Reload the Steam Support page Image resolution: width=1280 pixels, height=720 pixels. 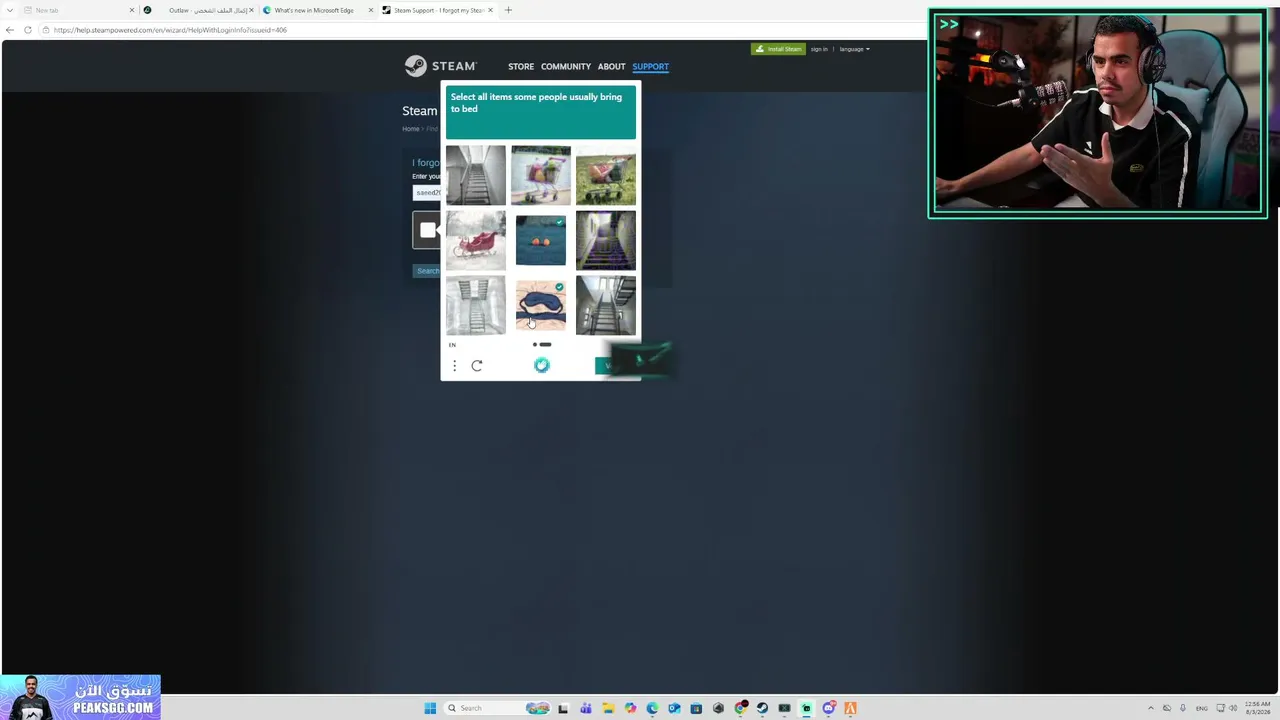(x=27, y=30)
